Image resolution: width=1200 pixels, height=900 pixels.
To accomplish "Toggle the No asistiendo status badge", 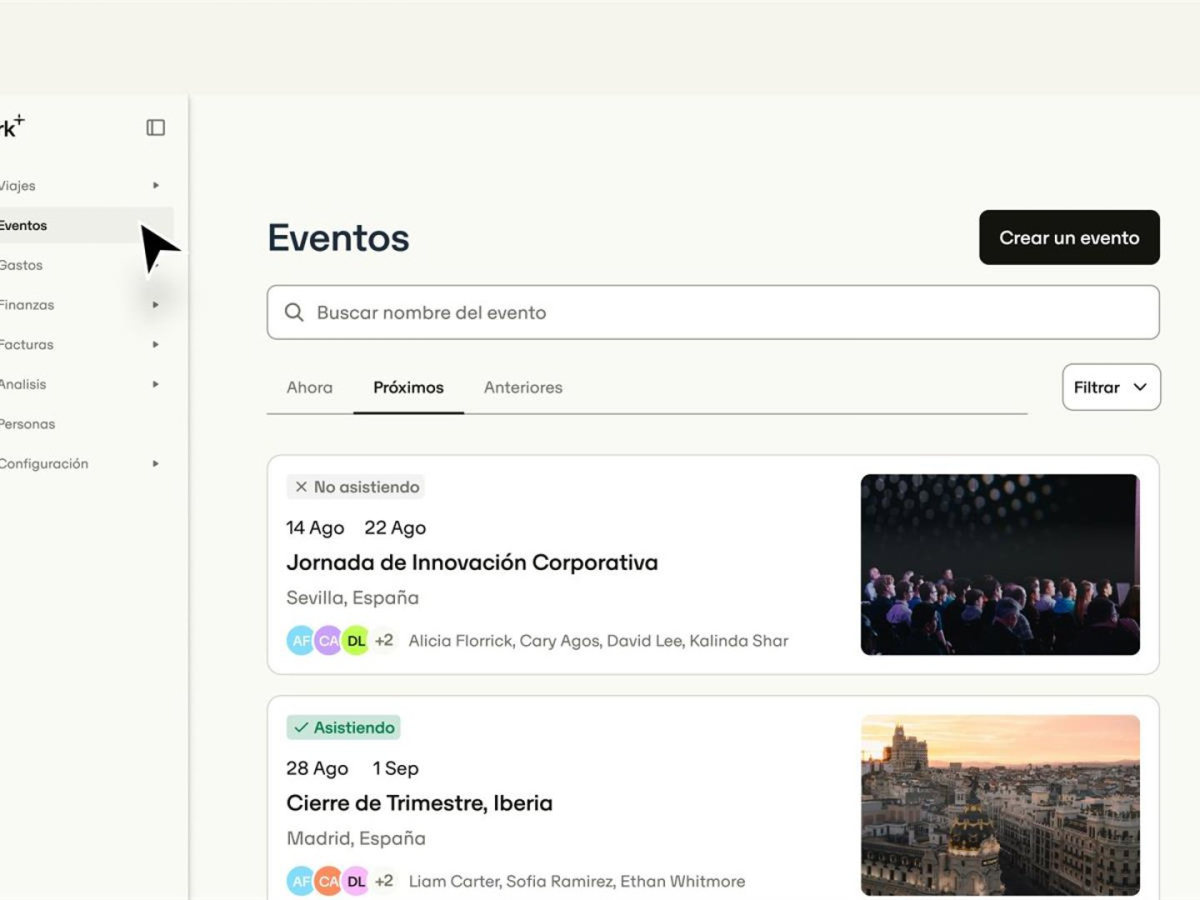I will coord(356,487).
